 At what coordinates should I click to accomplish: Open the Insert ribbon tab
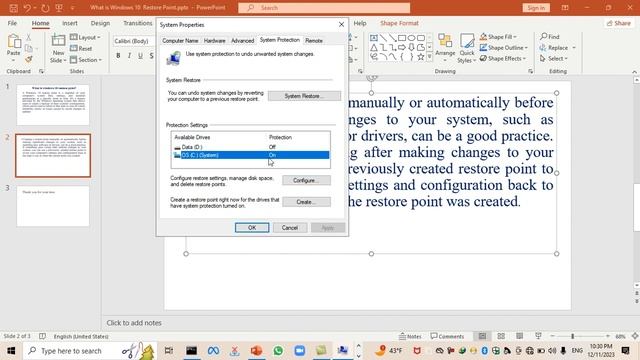pos(70,23)
